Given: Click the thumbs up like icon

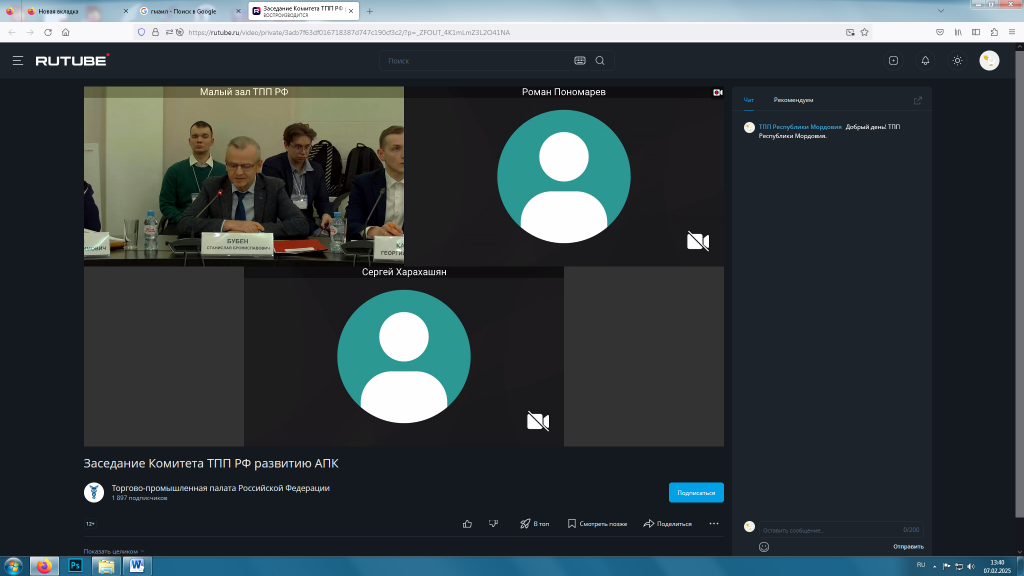Looking at the screenshot, I should point(467,523).
